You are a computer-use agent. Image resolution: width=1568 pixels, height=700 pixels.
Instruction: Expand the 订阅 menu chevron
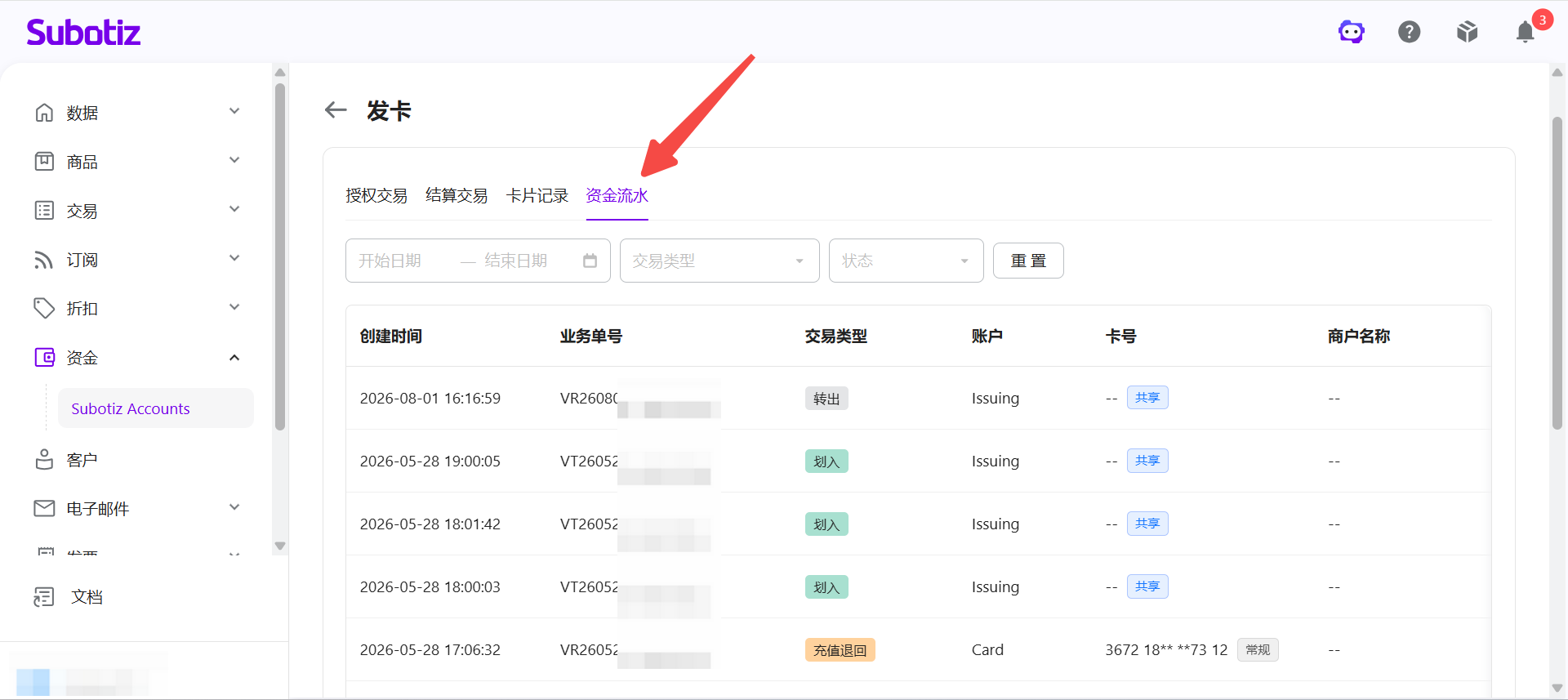coord(234,258)
